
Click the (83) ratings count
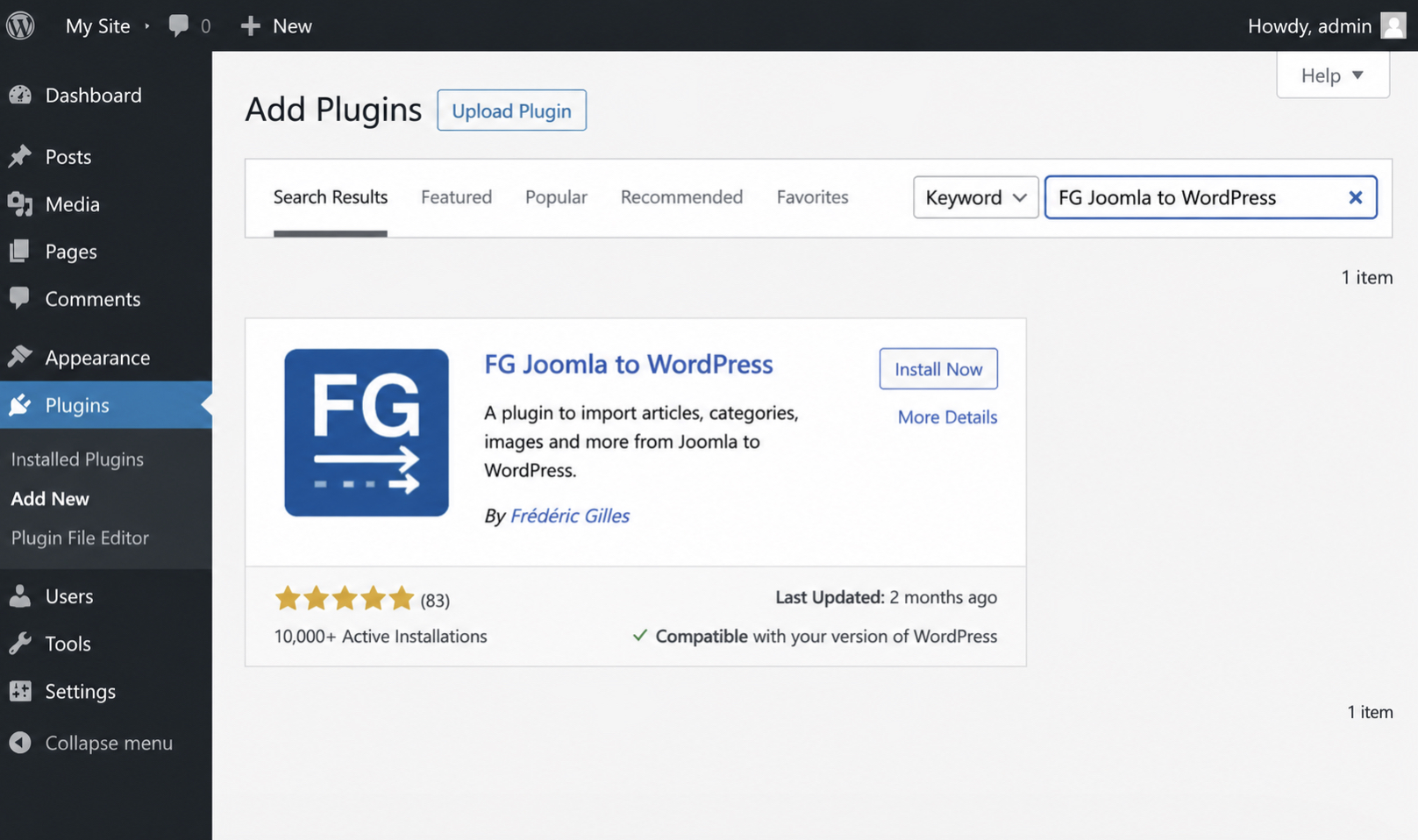pyautogui.click(x=435, y=601)
